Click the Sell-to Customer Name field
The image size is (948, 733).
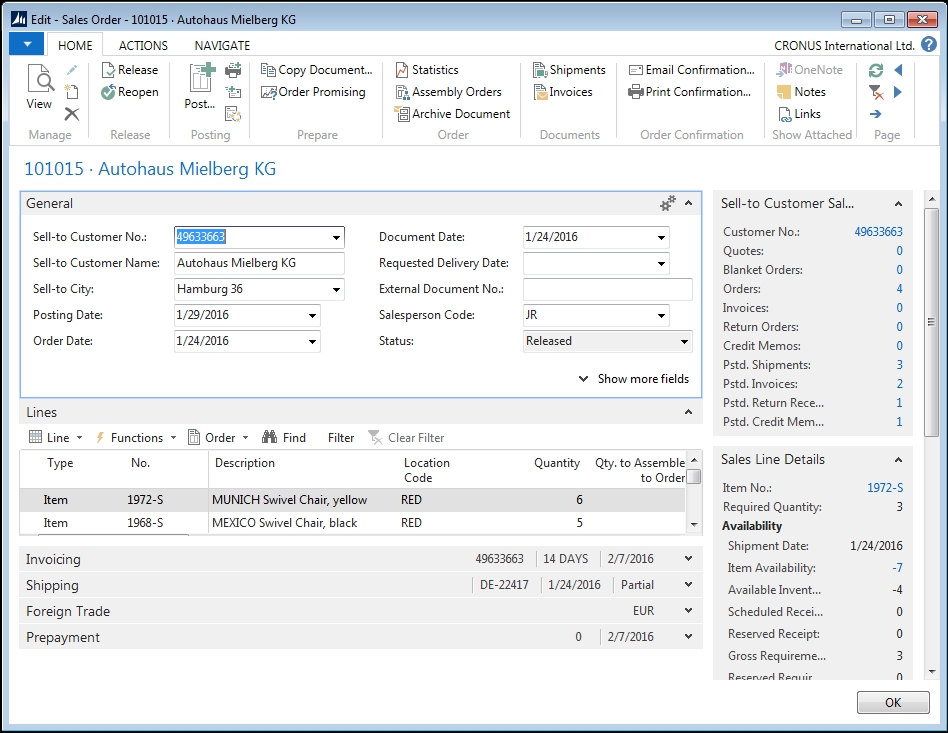coord(259,264)
